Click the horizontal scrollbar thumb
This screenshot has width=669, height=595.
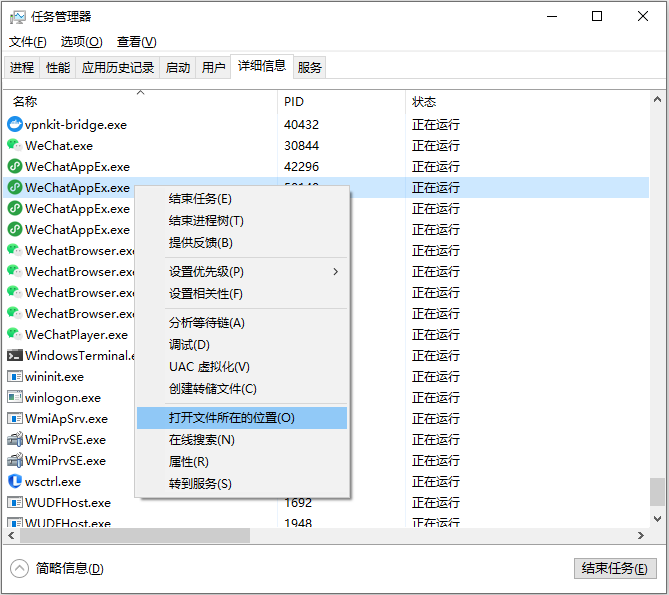point(135,535)
